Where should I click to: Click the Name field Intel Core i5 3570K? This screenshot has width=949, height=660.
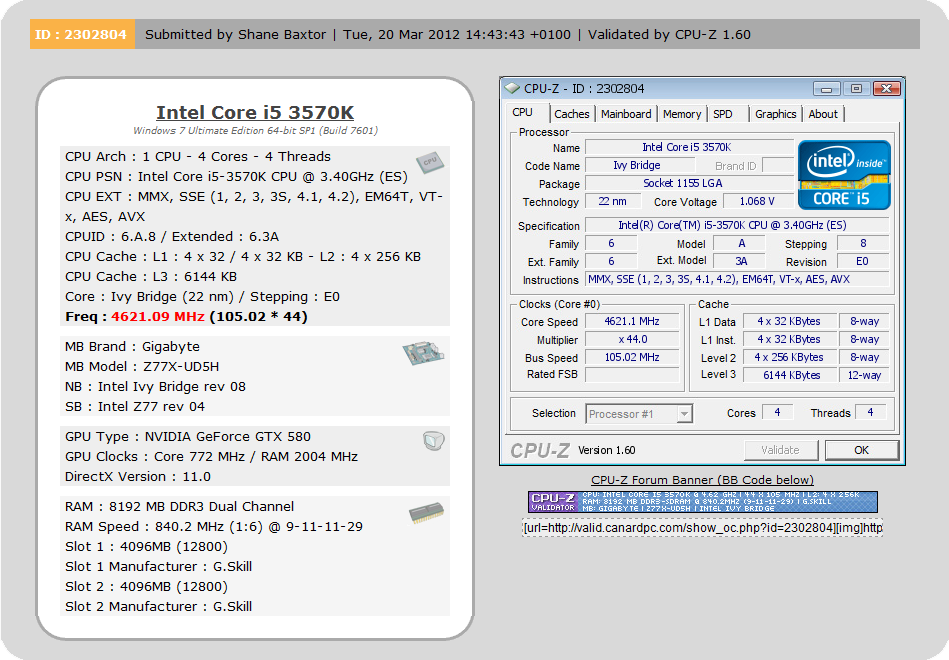689,147
